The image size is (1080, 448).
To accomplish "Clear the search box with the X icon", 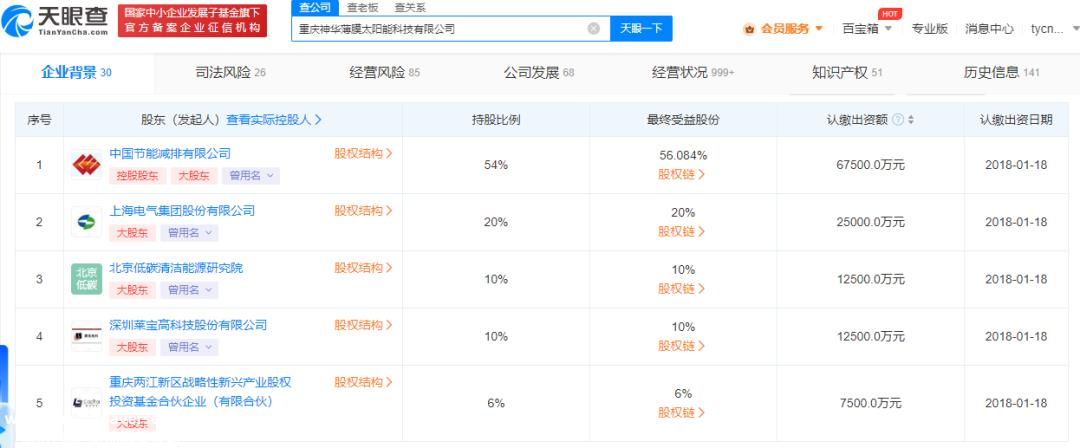I will coord(594,29).
